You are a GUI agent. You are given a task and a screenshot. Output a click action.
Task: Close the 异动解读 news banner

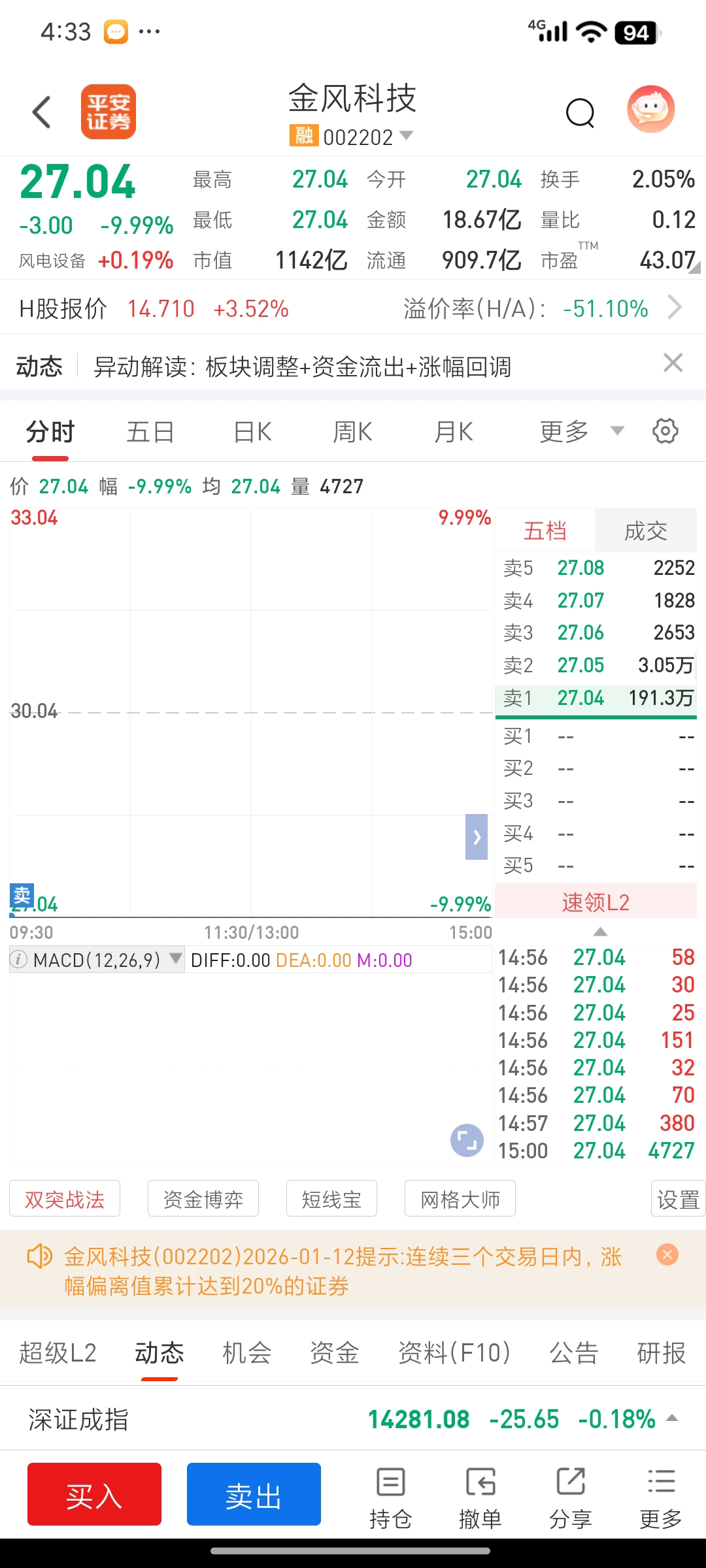[673, 363]
